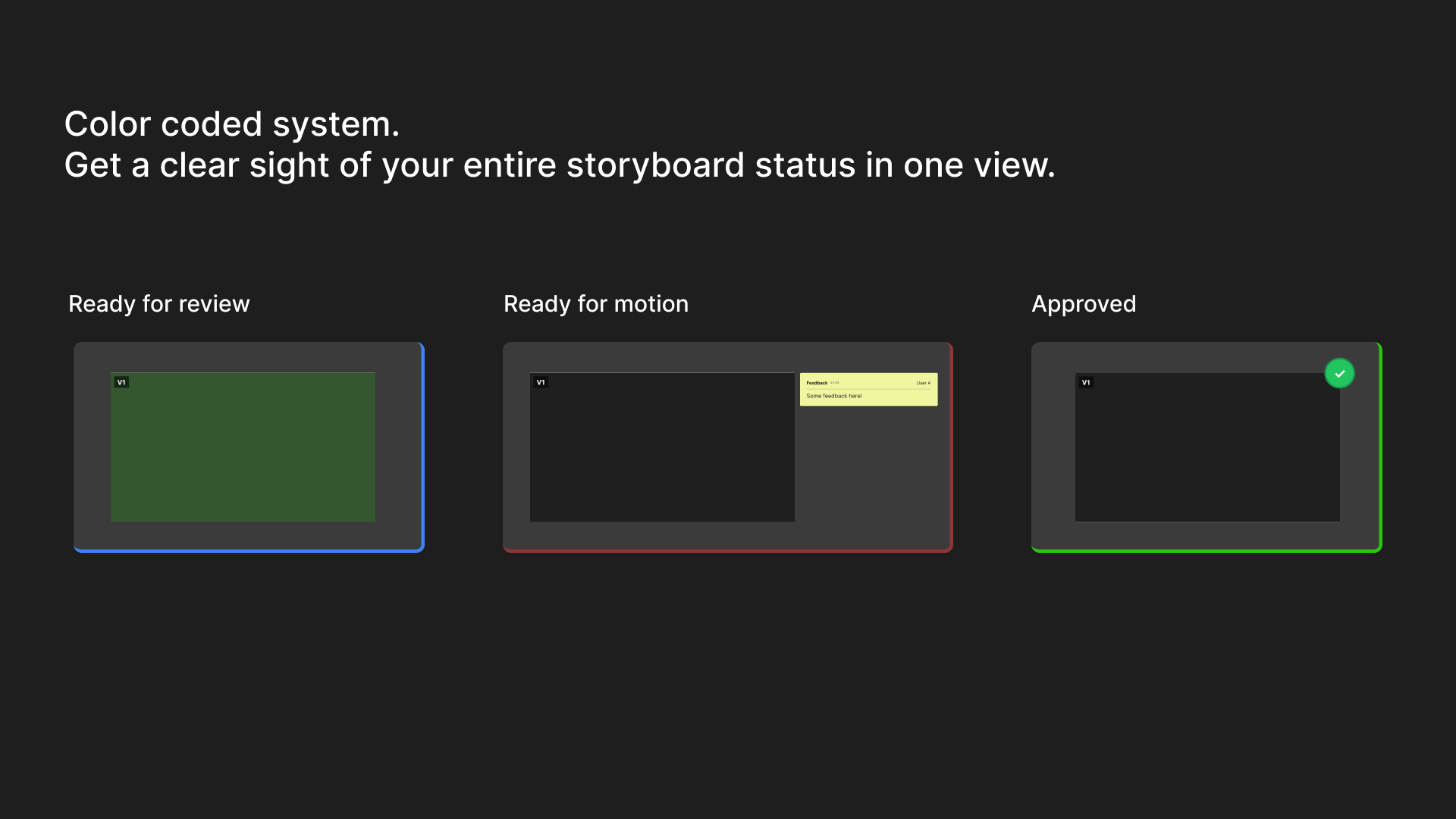Click the V1 badge in the Approved frame
The height and width of the screenshot is (819, 1456).
coord(1086,382)
